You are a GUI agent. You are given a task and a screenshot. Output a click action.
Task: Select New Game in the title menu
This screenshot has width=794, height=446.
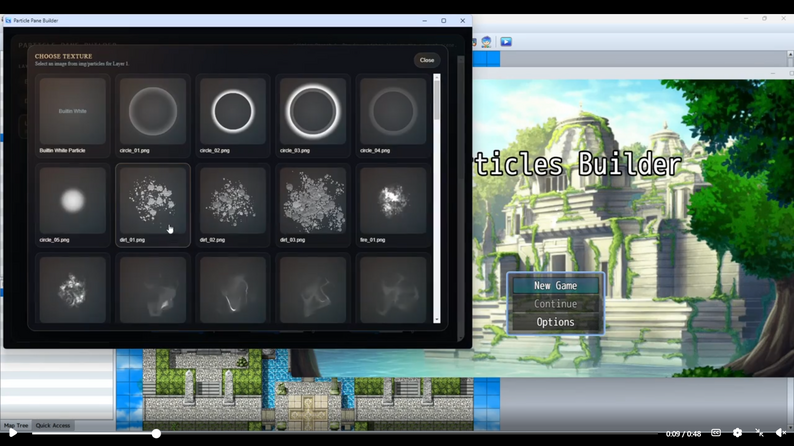(555, 286)
